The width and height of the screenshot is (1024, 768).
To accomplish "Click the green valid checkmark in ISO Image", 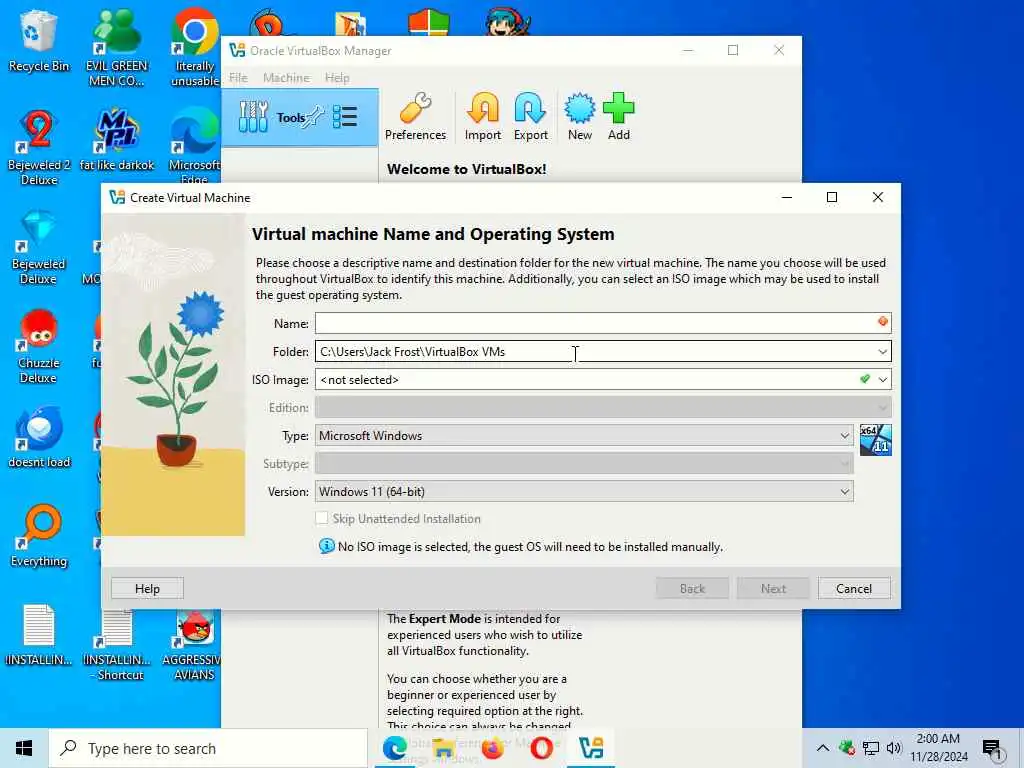I will [x=865, y=379].
